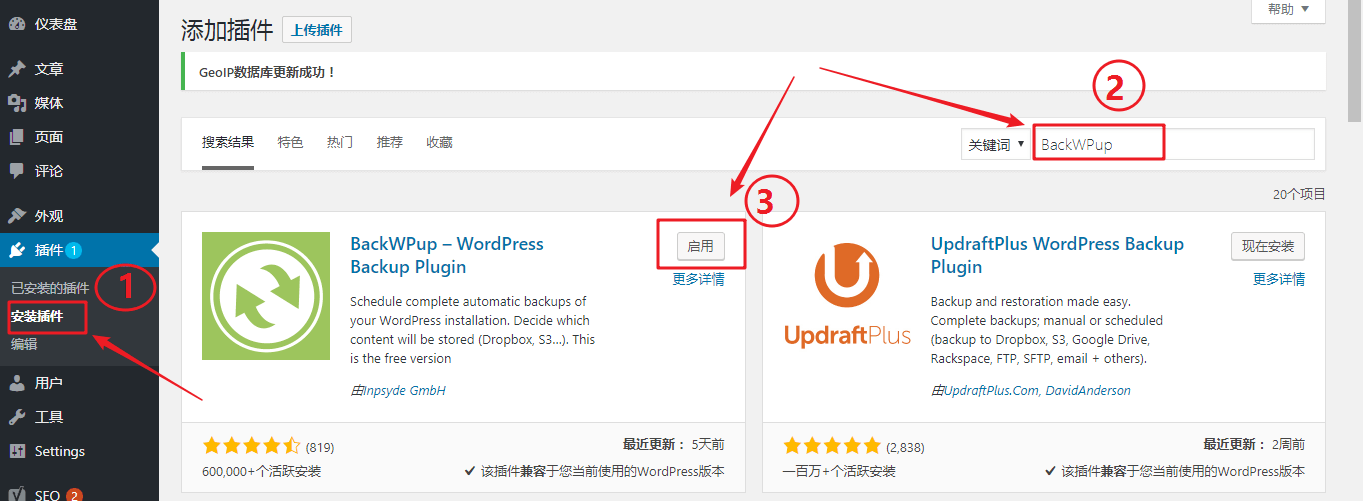This screenshot has width=1363, height=501.
Task: Open 编辑 plugin editor submenu item
Action: pyautogui.click(x=24, y=344)
